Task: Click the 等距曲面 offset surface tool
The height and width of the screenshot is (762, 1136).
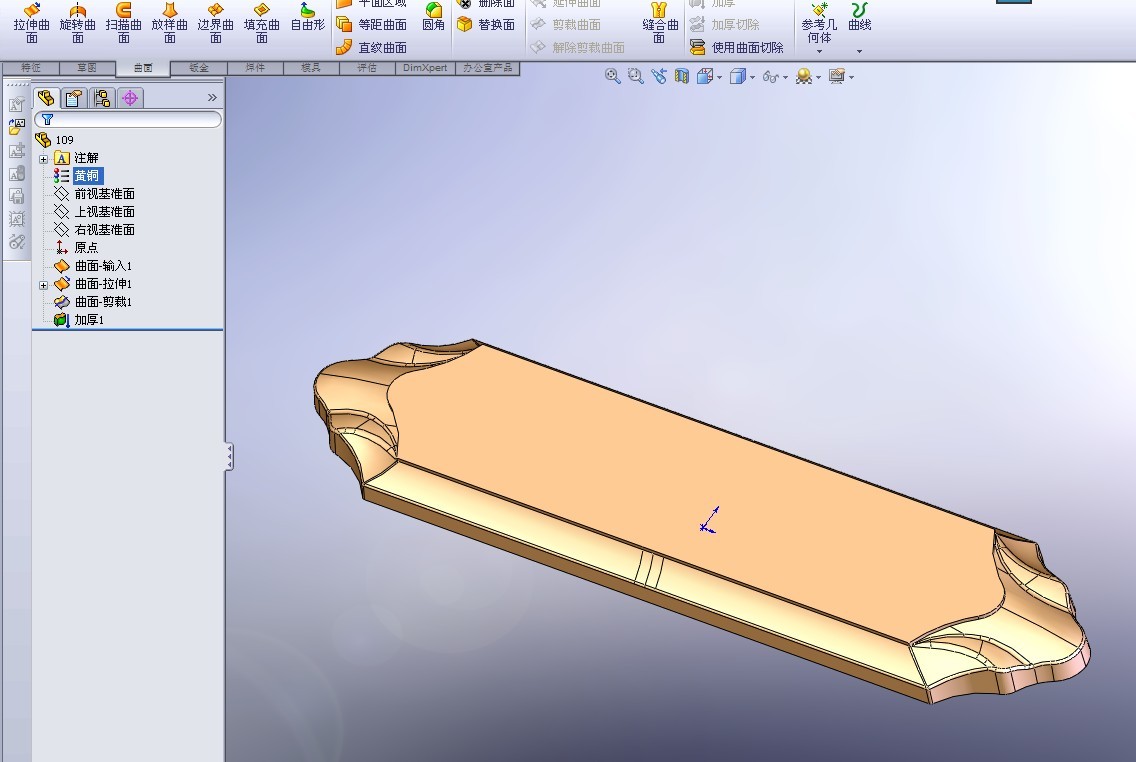Action: [x=372, y=25]
